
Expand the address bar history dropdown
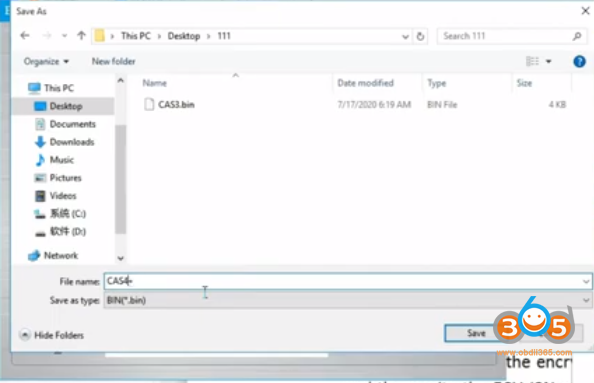coord(405,36)
